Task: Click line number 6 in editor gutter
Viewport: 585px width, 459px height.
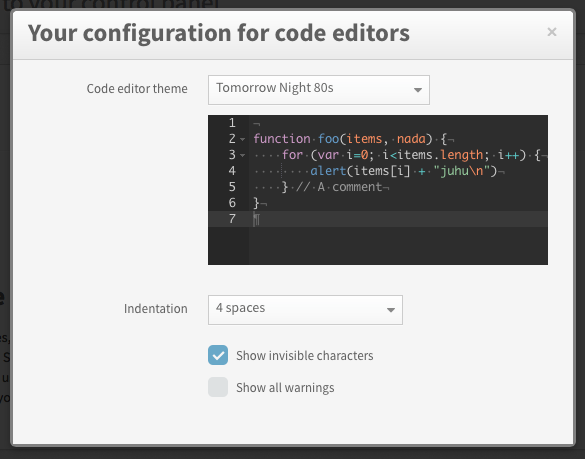Action: tap(232, 203)
